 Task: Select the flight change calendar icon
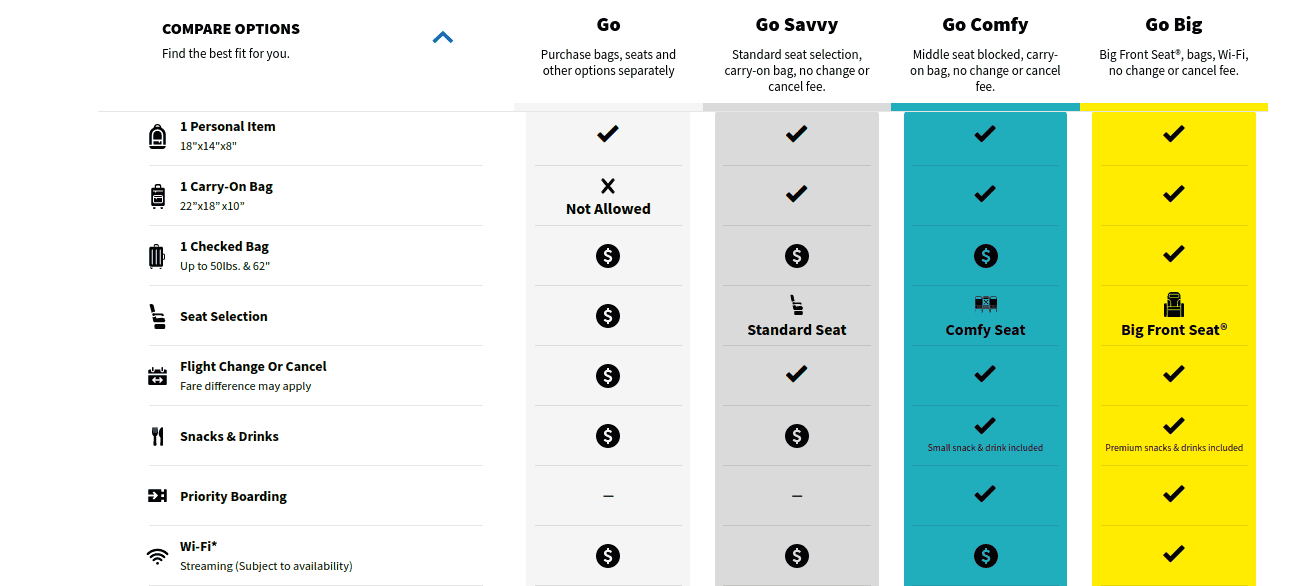point(157,374)
